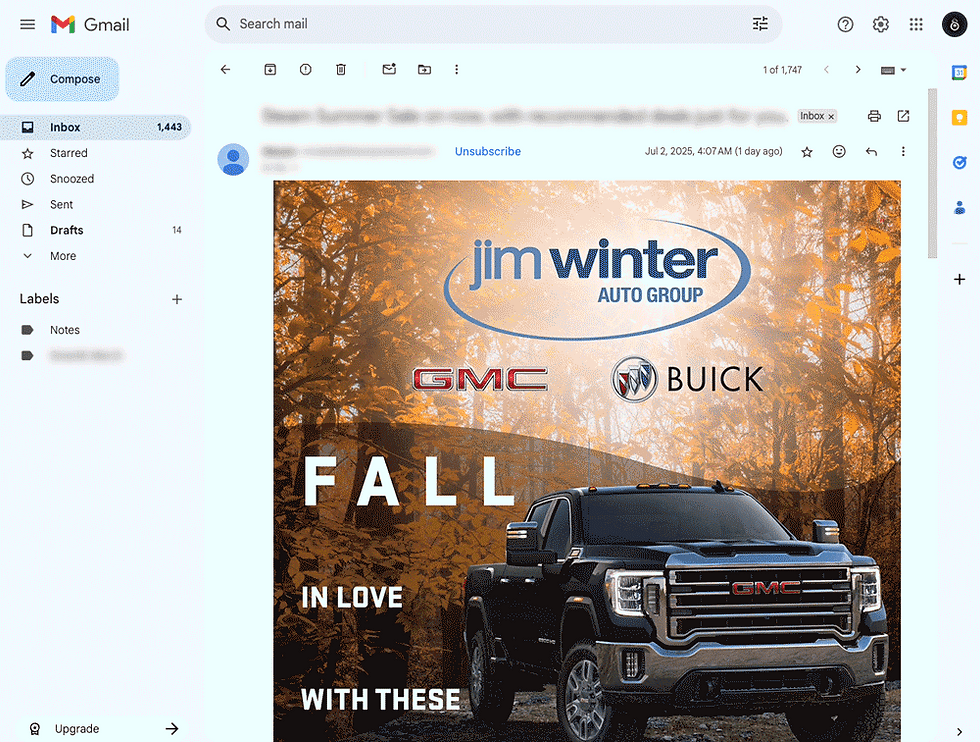This screenshot has height=742, width=980.
Task: Open Google Calendar side panel
Action: [x=959, y=72]
